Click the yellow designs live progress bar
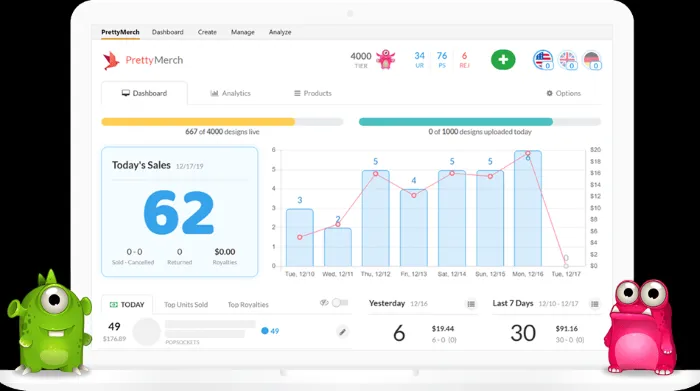Viewport: 700px width, 391px height. point(222,121)
